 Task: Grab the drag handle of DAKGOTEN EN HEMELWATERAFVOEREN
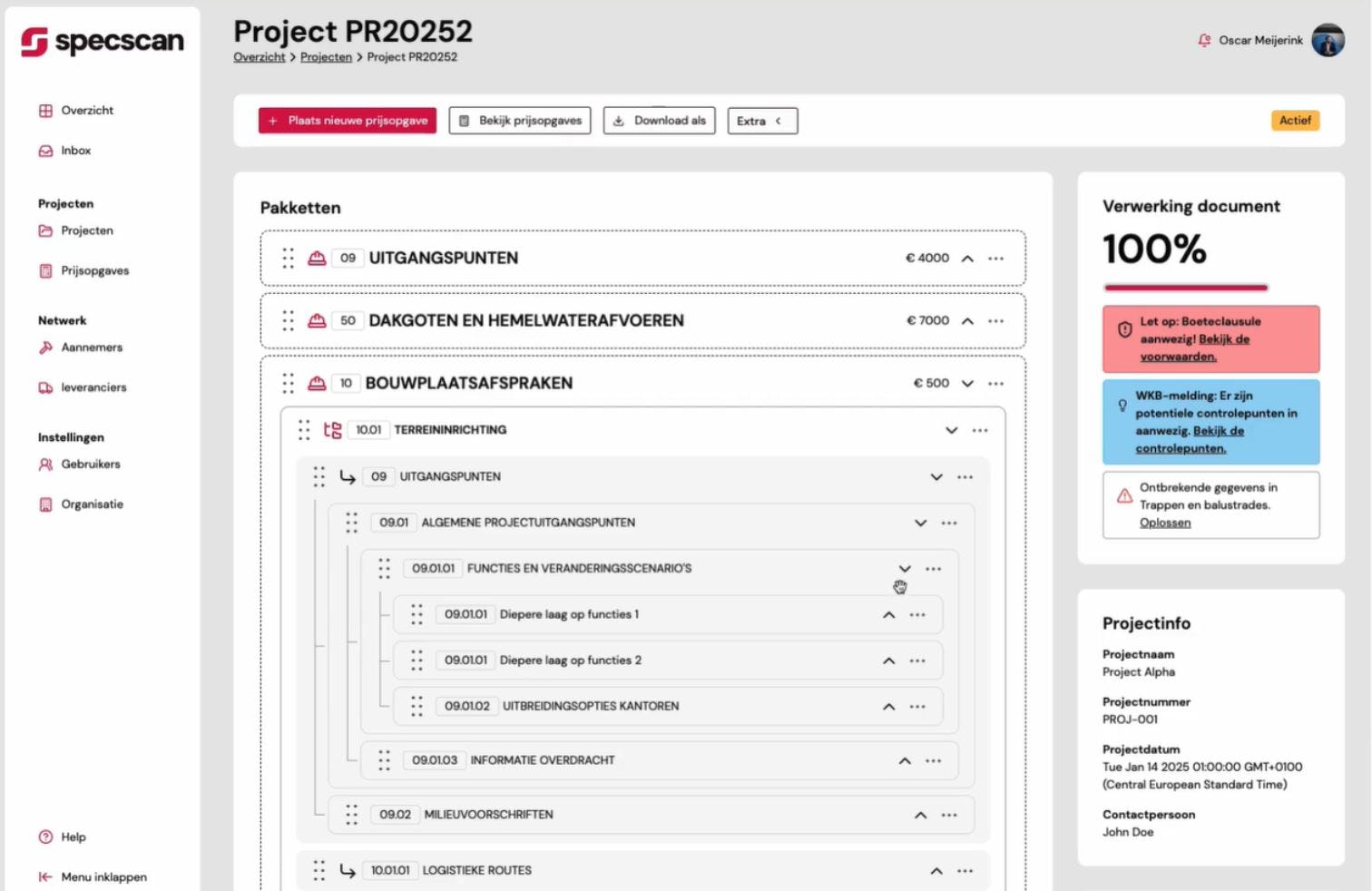pos(289,321)
